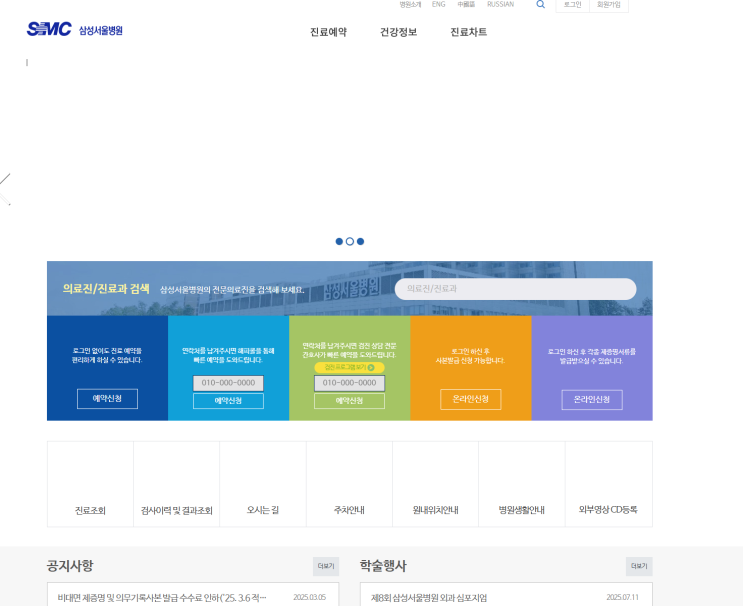Open the 주차안내 quick link tile
Viewport: 743px width, 606px height.
(x=349, y=484)
